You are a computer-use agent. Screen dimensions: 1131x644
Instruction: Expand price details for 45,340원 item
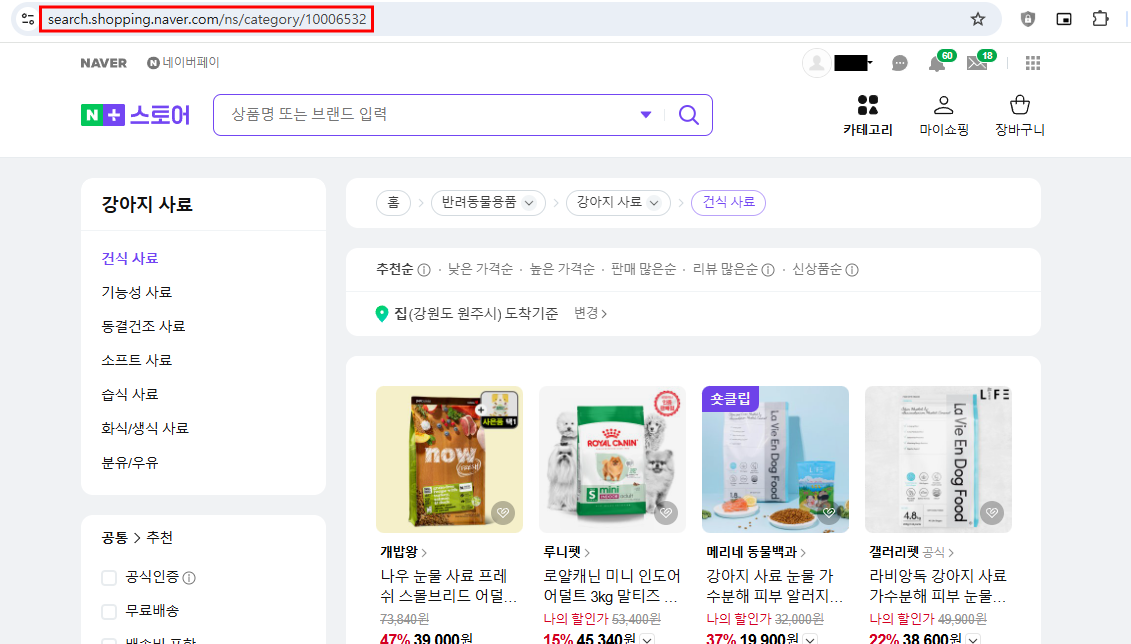[x=647, y=639]
